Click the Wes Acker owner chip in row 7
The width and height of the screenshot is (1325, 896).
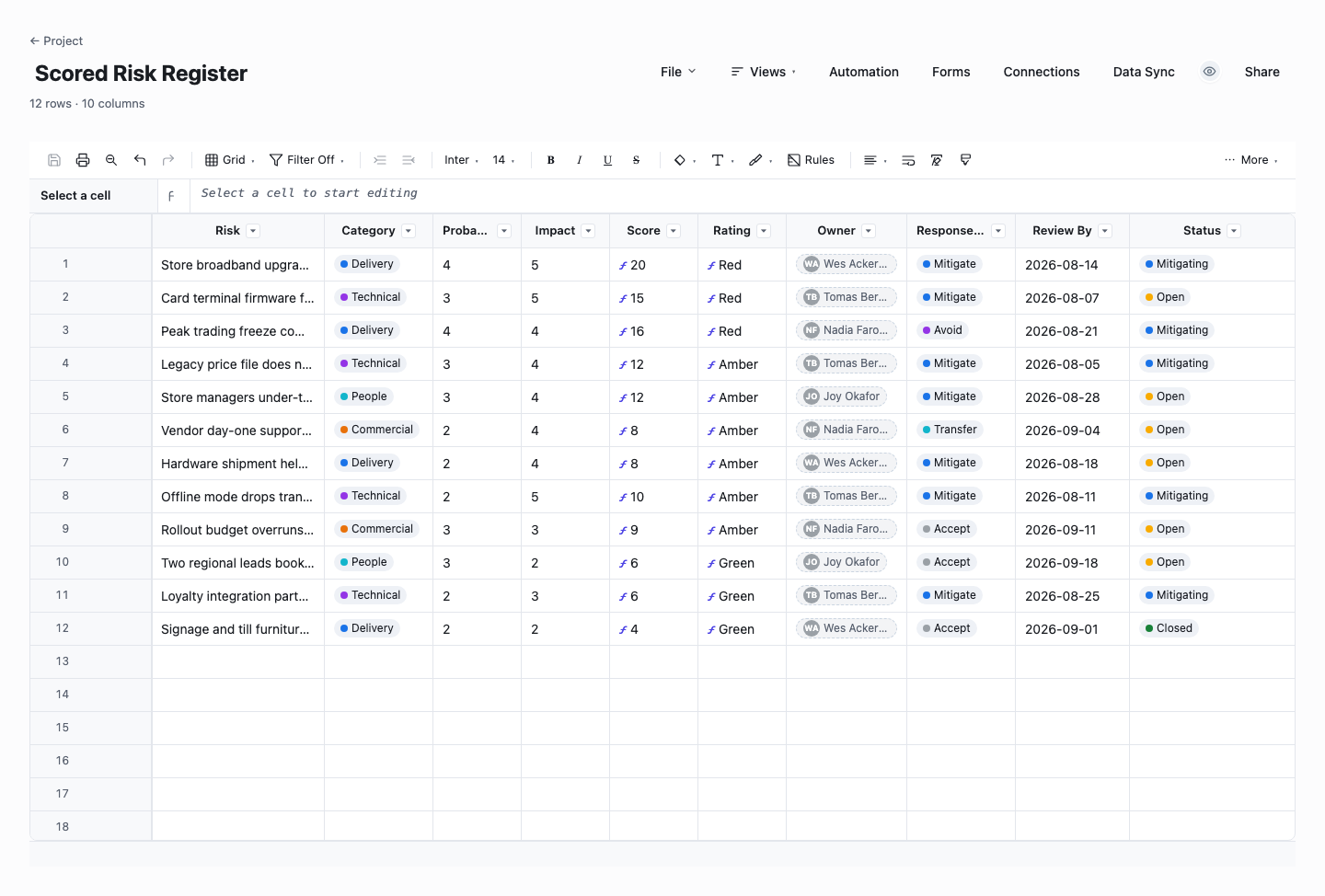point(847,463)
